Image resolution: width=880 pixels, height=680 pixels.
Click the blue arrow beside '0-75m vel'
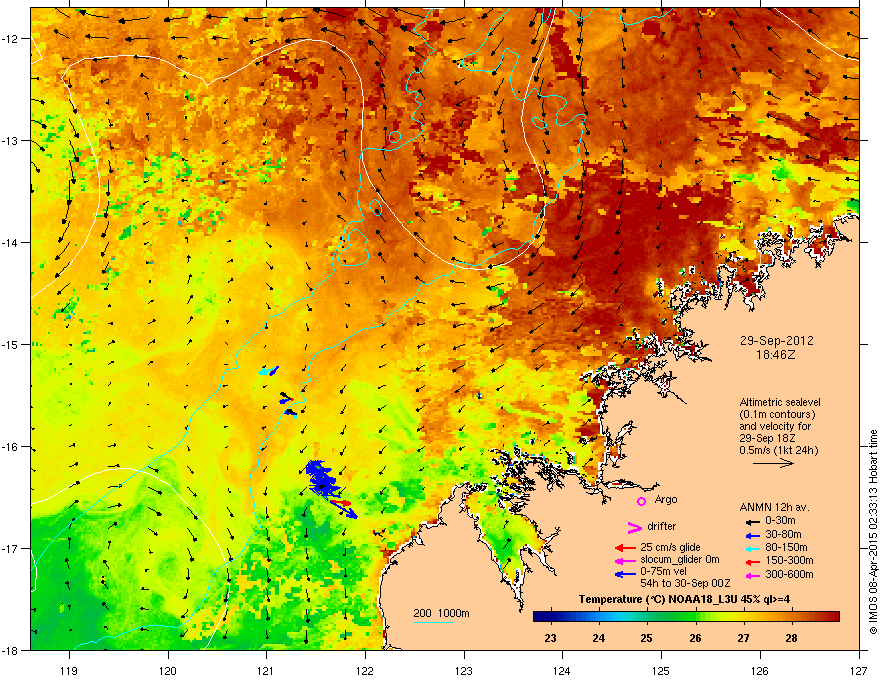click(625, 574)
